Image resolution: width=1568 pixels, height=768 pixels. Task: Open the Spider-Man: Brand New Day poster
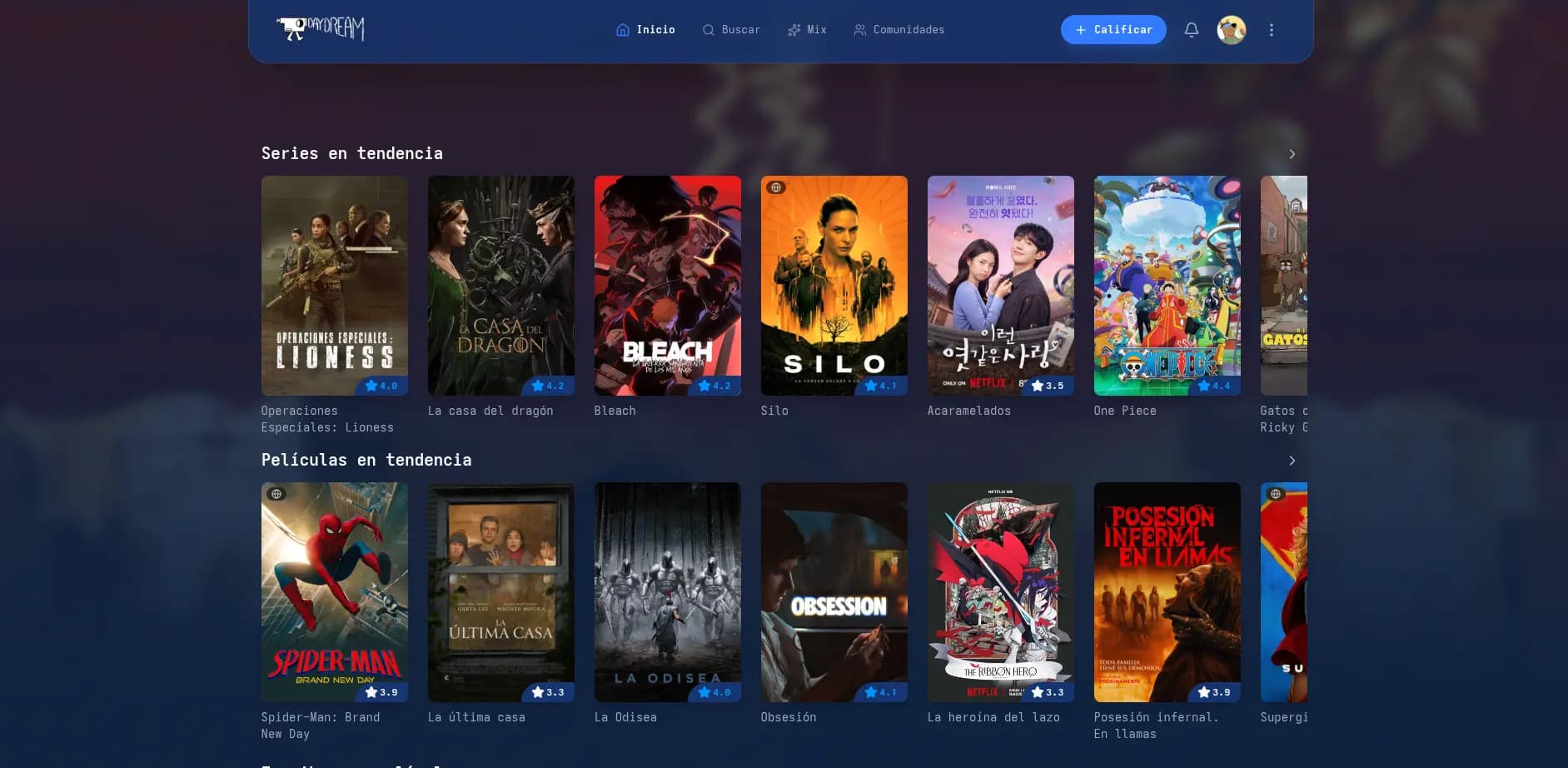coord(335,592)
